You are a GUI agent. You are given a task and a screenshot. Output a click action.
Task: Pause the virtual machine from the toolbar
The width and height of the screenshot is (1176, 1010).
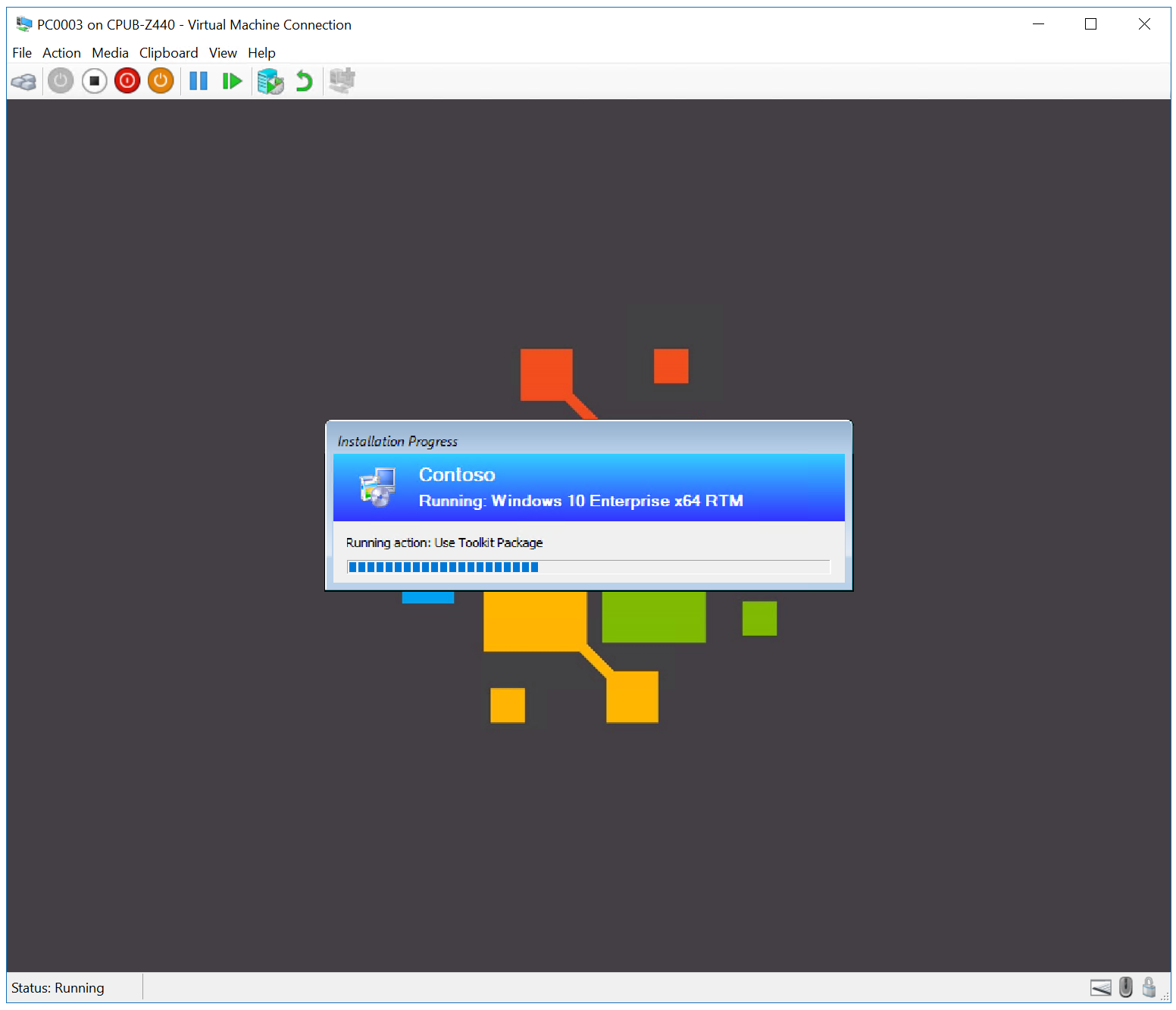[198, 81]
